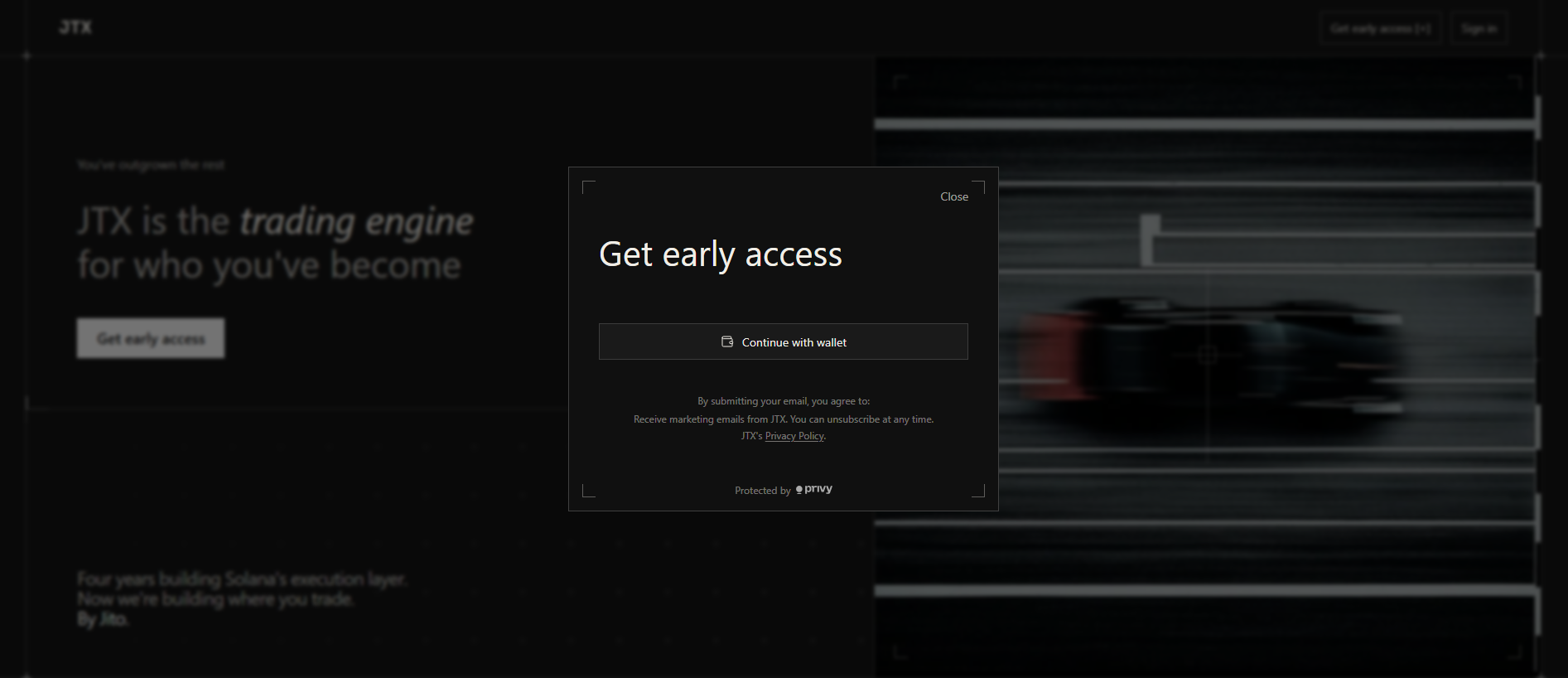Click the text "By submitting your email, you agree to:"
Image resolution: width=1568 pixels, height=678 pixels.
(x=784, y=401)
